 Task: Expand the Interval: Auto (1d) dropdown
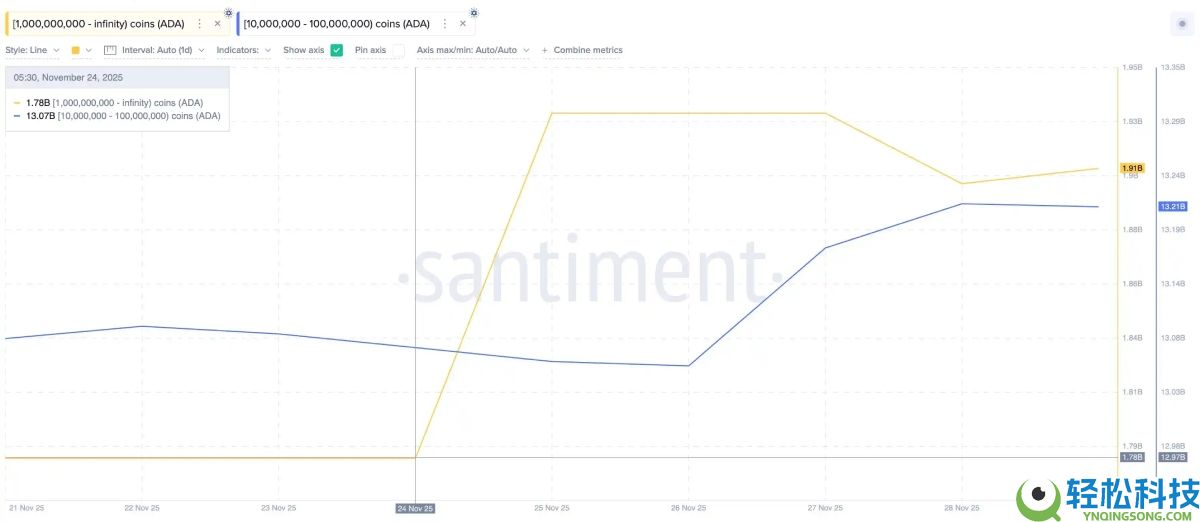click(x=163, y=50)
